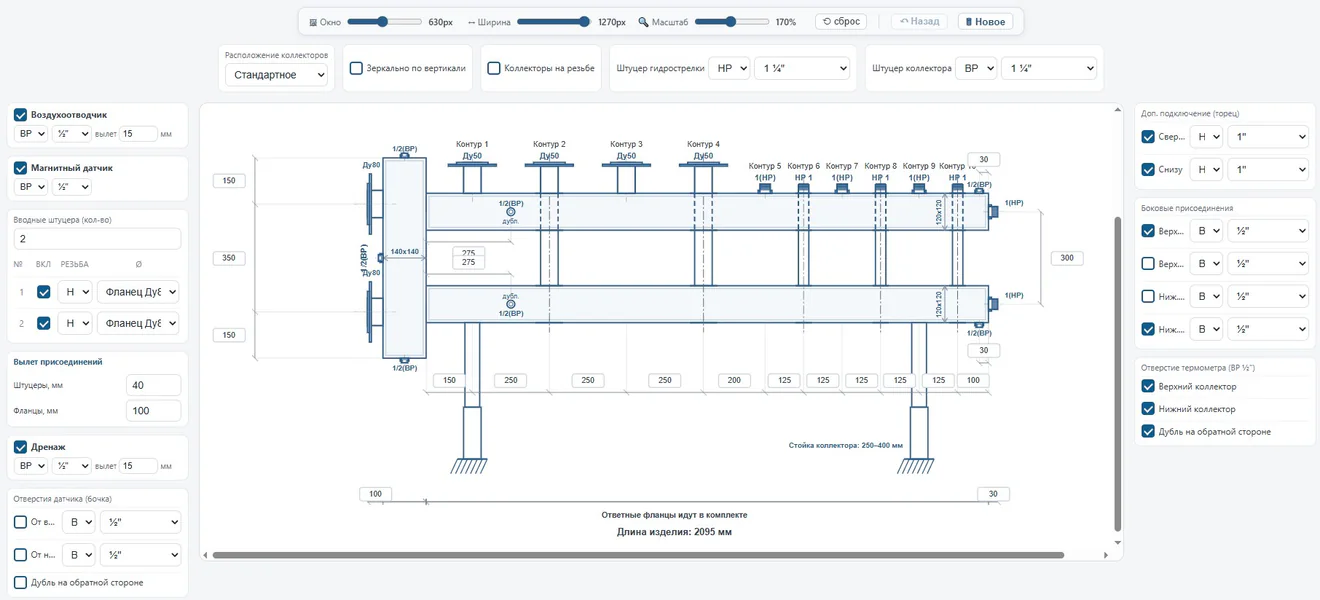The height and width of the screenshot is (600, 1320).
Task: Focus the Вводные штуцера count field
Action: tap(97, 239)
